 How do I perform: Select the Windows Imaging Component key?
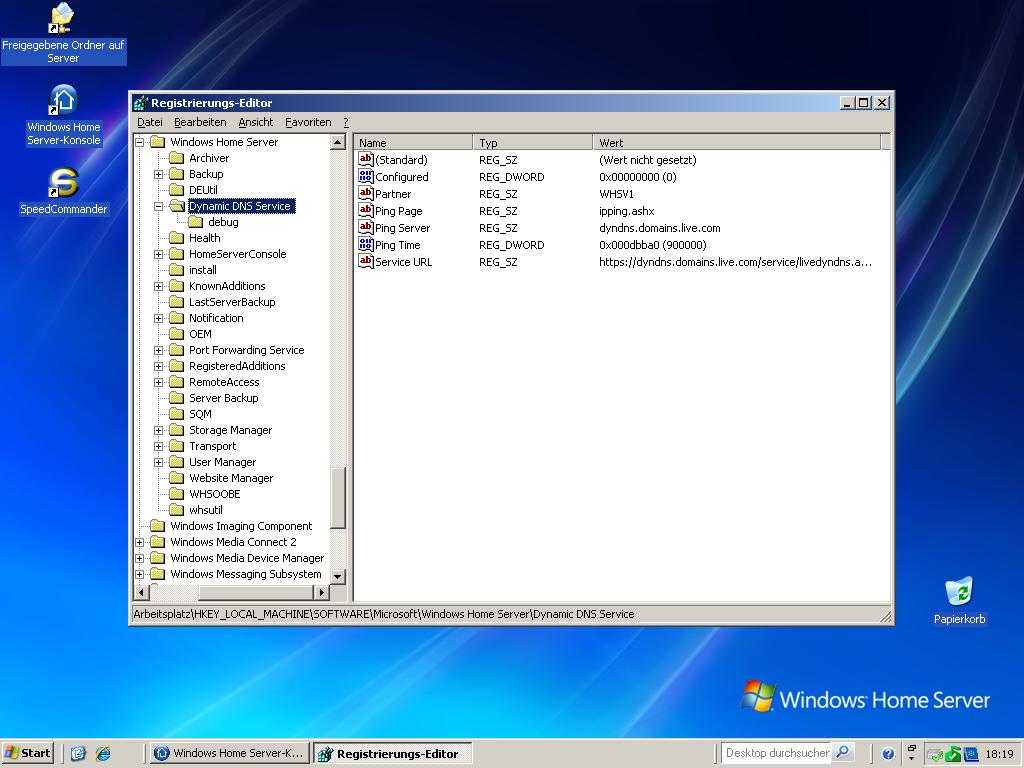coord(241,526)
